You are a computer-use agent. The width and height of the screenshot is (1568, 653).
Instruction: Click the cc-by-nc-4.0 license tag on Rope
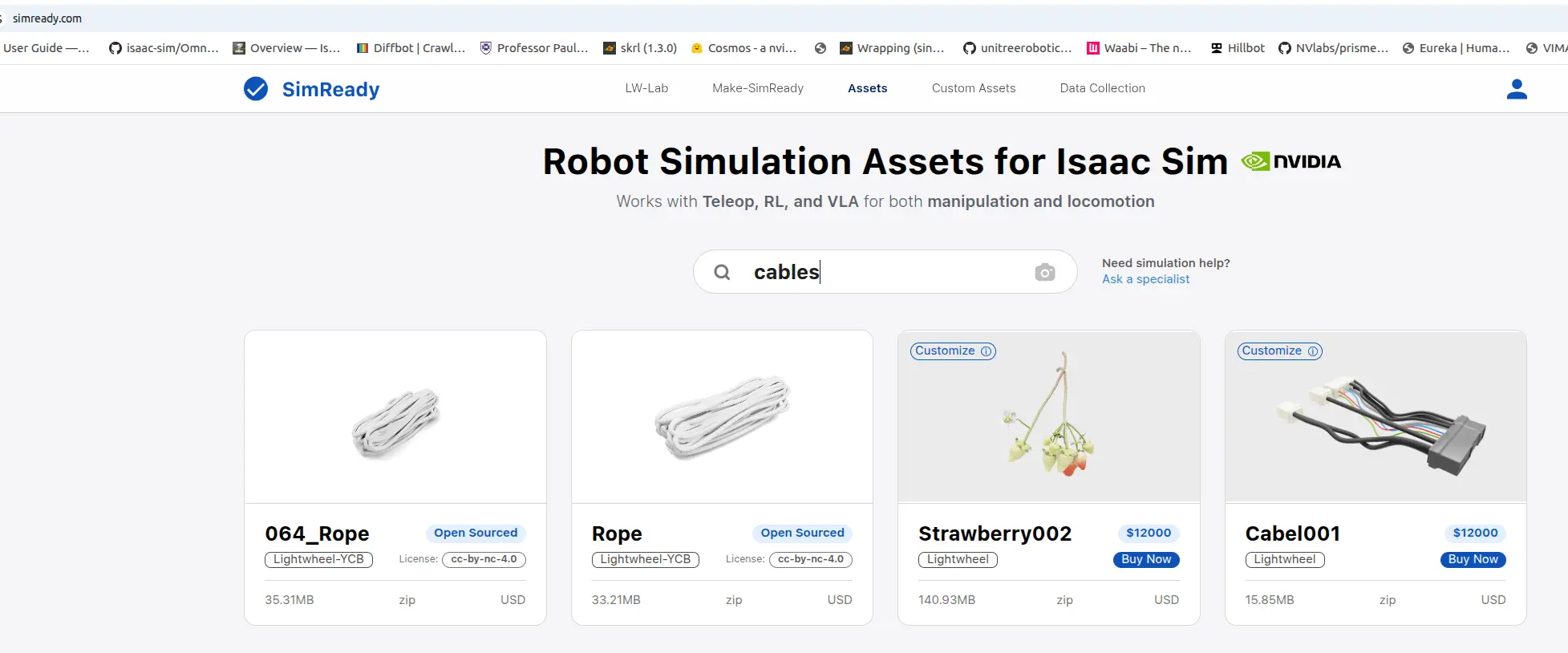point(810,559)
